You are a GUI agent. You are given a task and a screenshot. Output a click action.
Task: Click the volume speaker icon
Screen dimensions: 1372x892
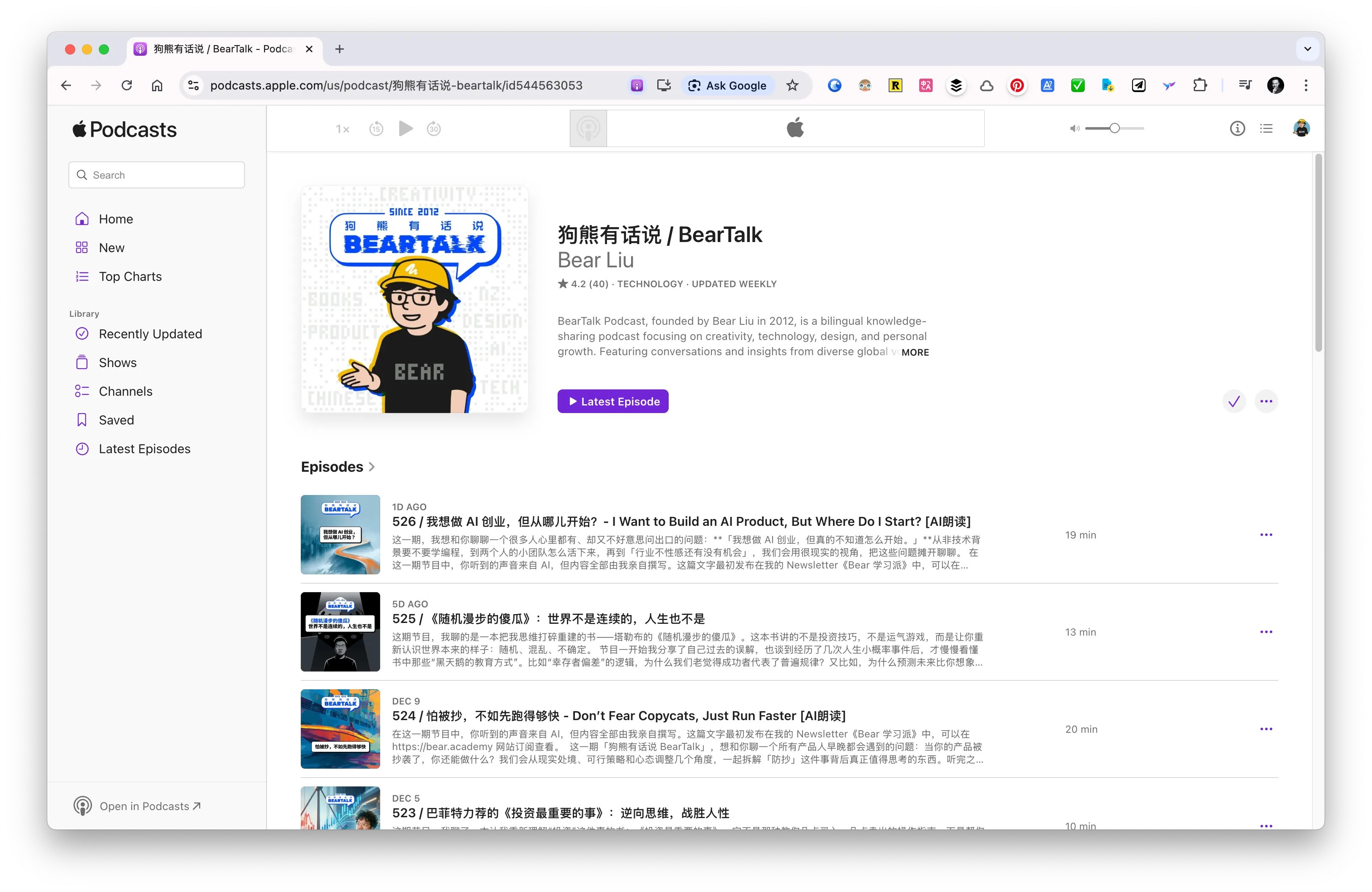point(1074,128)
